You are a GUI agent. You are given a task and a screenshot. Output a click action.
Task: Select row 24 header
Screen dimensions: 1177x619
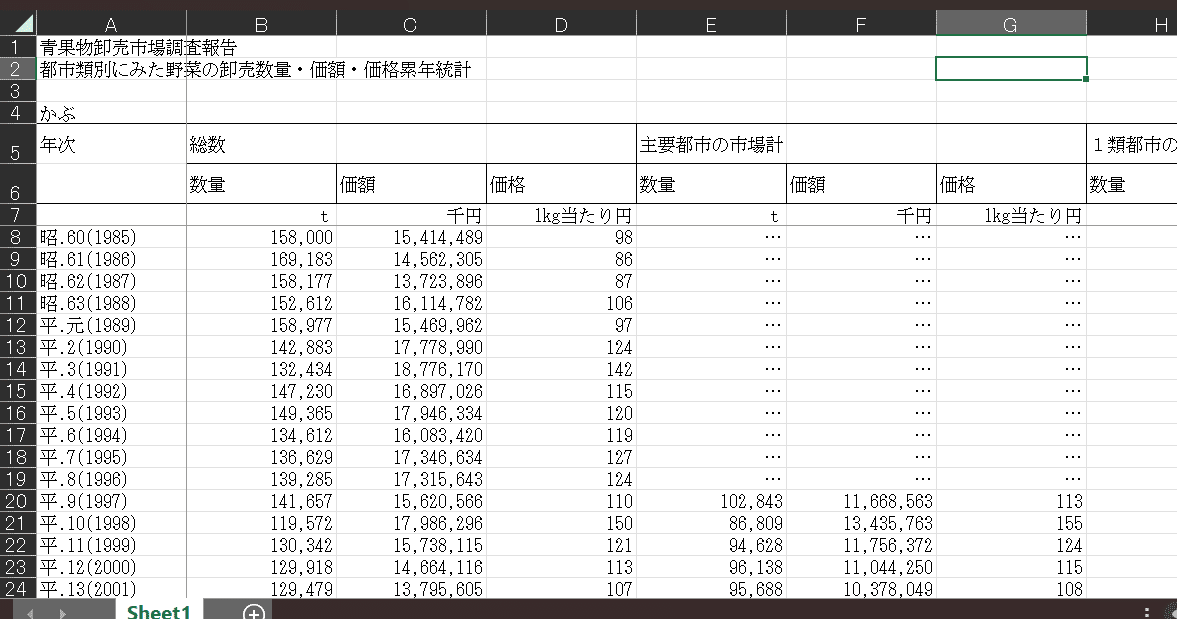18,588
